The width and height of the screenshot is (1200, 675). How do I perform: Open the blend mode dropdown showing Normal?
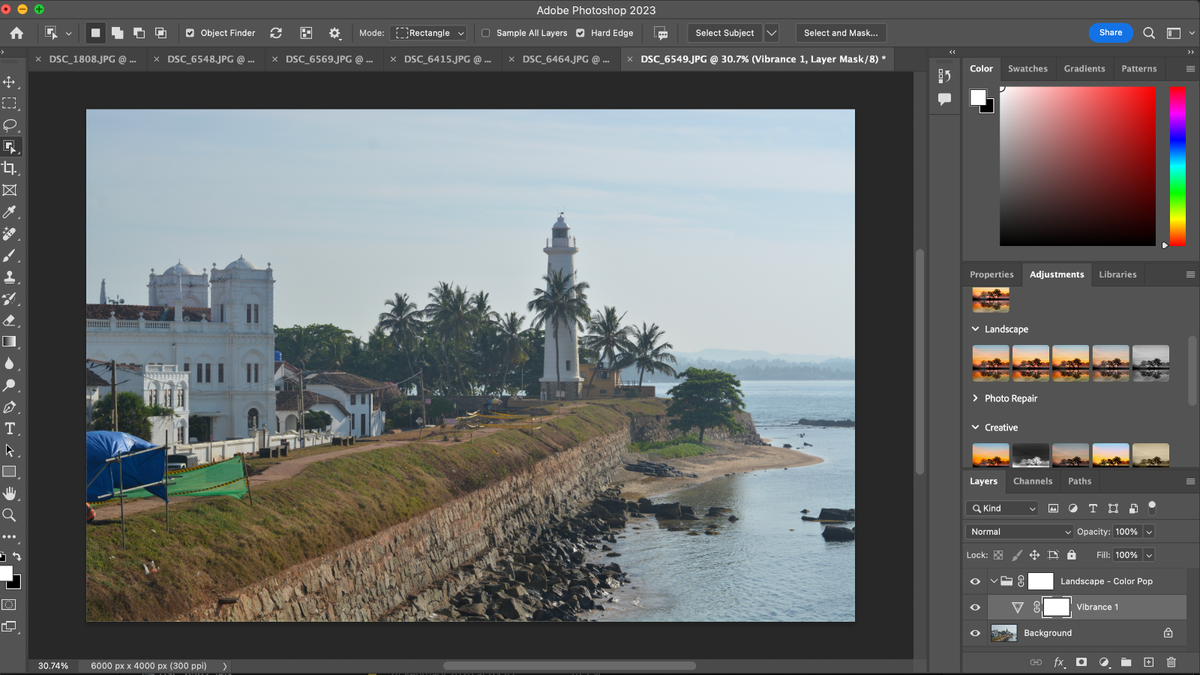coord(1018,531)
